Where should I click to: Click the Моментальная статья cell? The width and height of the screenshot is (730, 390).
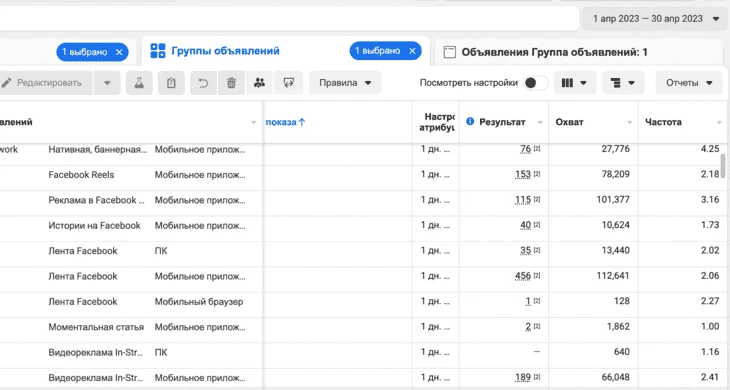point(96,327)
